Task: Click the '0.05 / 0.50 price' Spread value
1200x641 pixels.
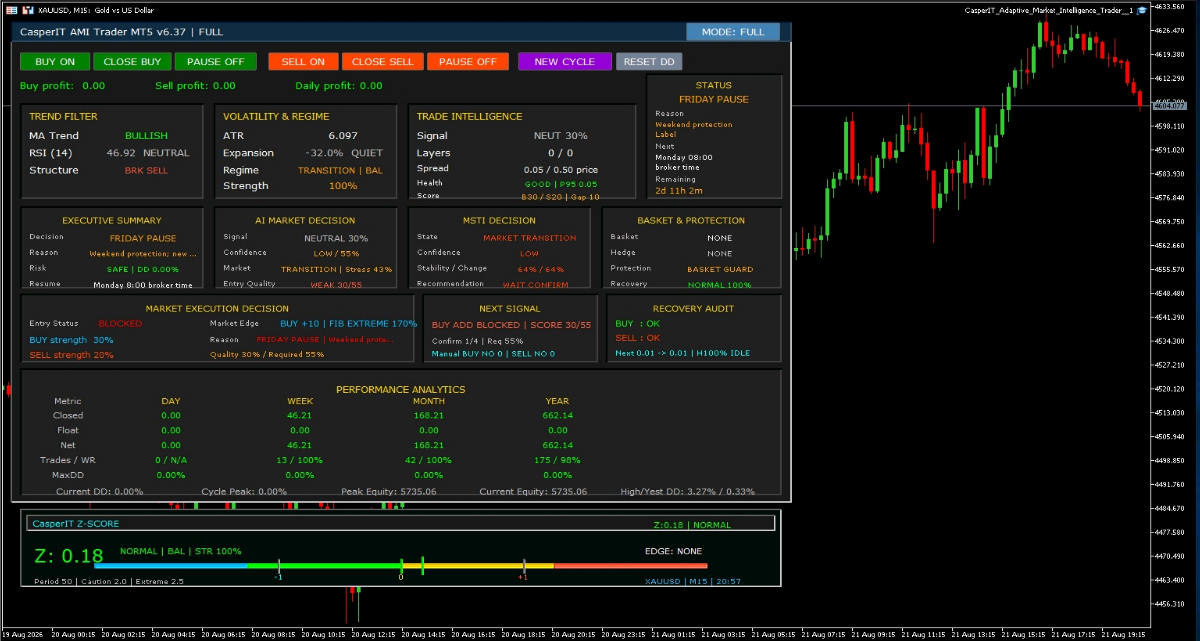Action: click(x=561, y=169)
